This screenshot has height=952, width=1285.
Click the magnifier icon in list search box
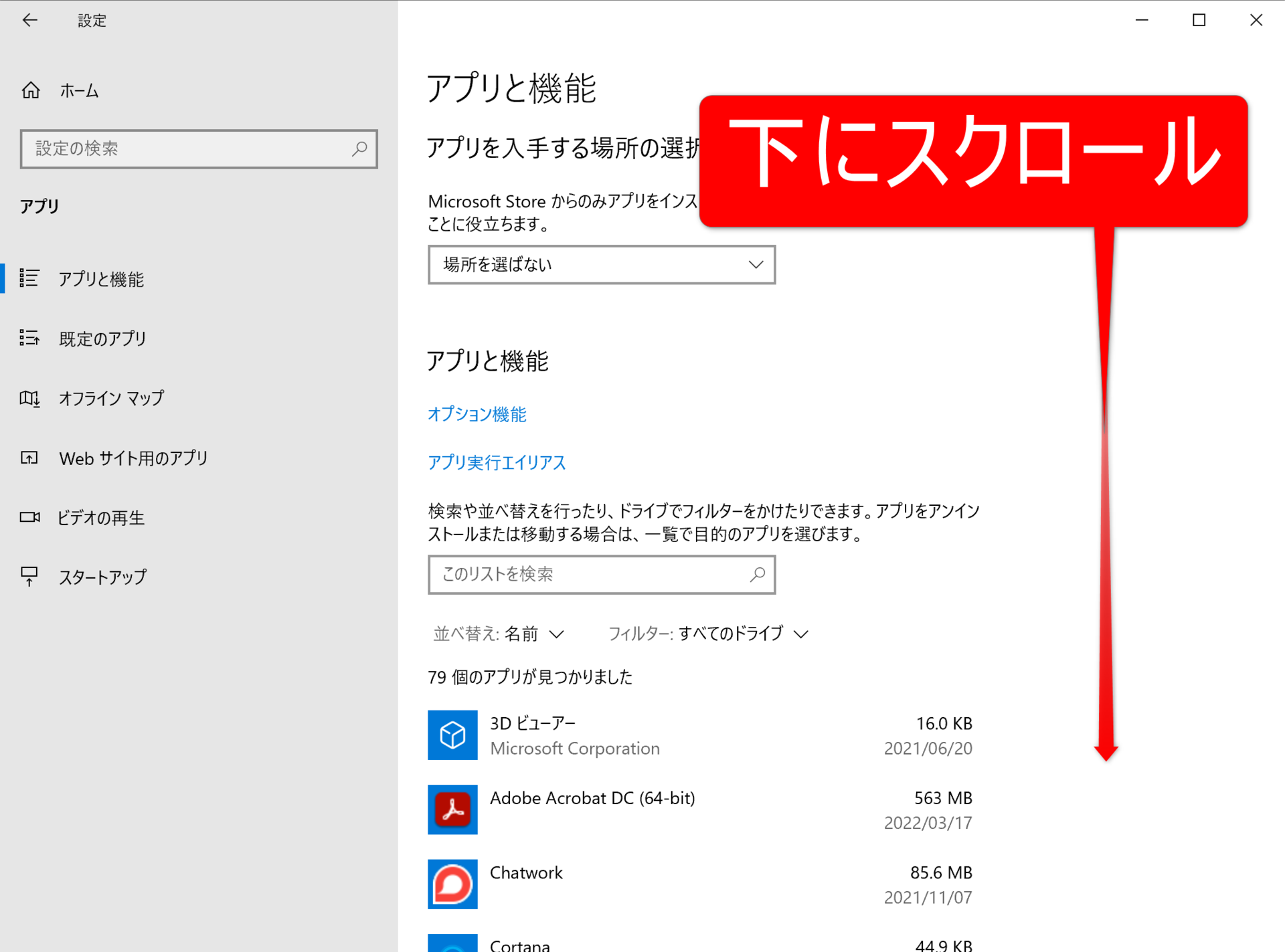click(x=757, y=574)
